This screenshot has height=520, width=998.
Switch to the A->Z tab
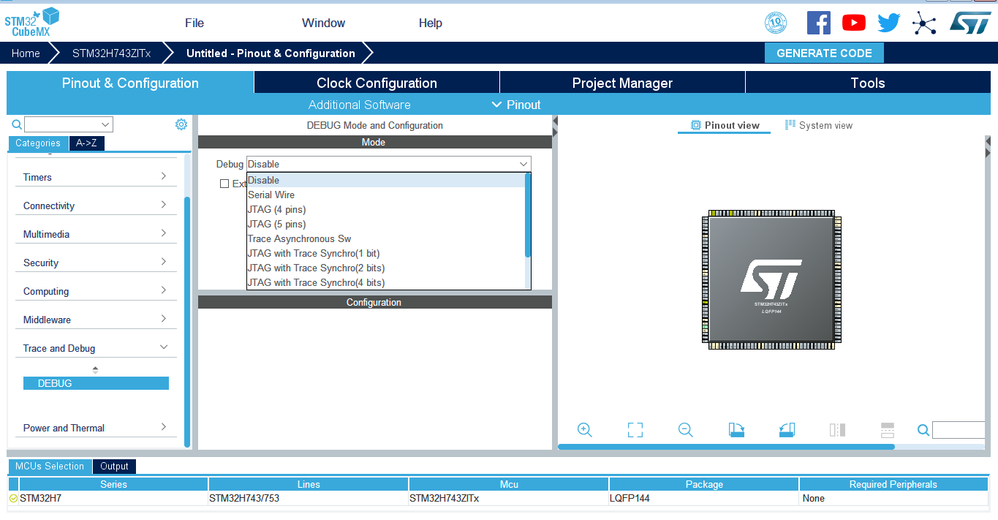coord(86,143)
